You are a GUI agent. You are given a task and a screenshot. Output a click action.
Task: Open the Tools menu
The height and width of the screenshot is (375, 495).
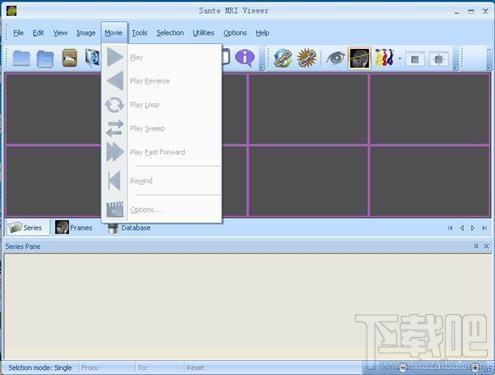click(139, 33)
